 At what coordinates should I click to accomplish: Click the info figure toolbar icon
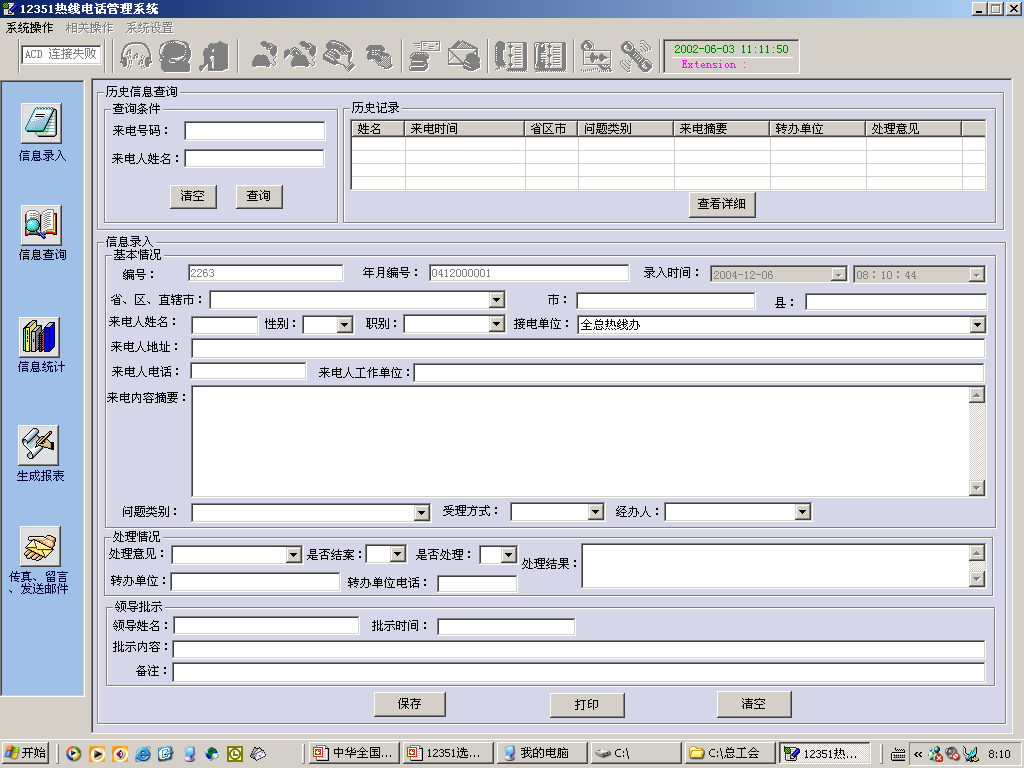coord(214,56)
